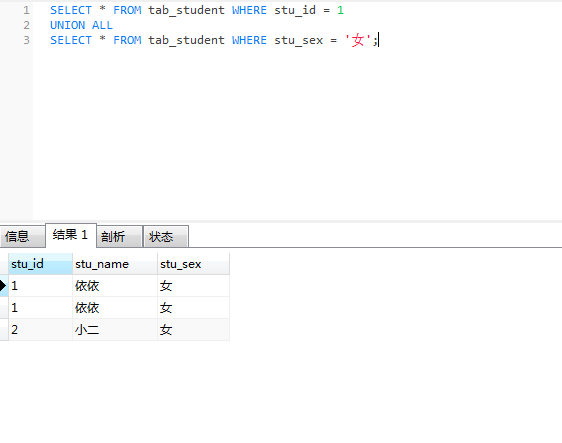This screenshot has width=562, height=443.
Task: Click the stu_id column header
Action: coord(40,264)
